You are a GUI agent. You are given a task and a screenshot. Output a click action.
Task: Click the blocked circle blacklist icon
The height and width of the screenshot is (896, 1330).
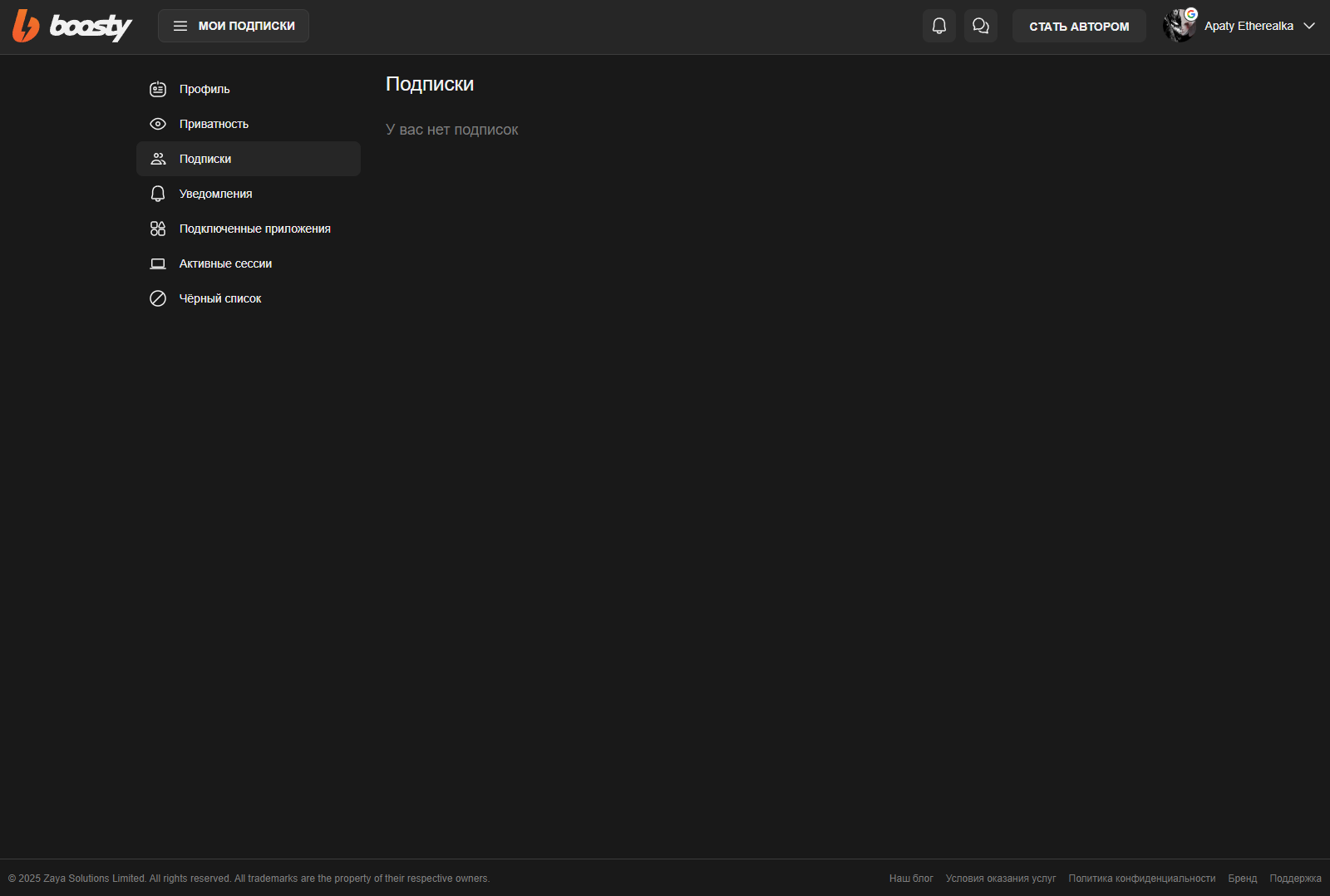point(158,298)
